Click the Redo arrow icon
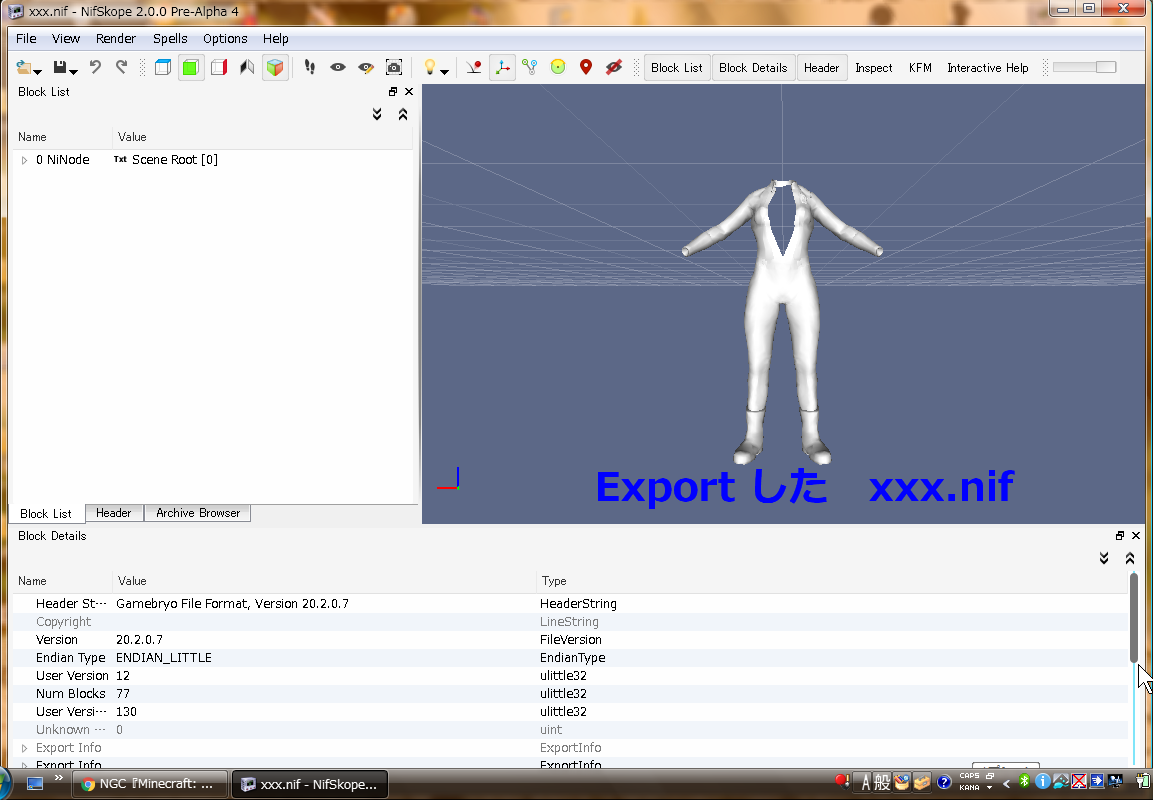The image size is (1153, 800). click(121, 68)
